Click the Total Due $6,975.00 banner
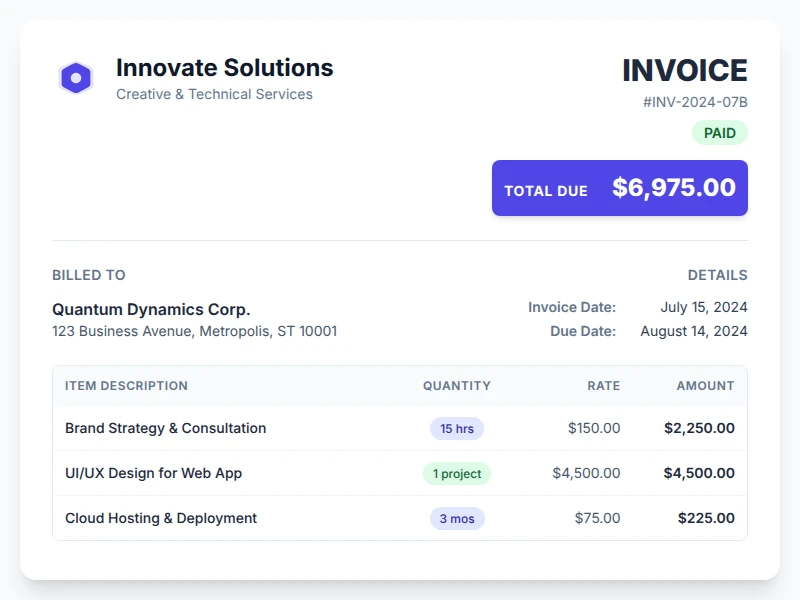Screen dimensions: 800x600 [x=619, y=188]
